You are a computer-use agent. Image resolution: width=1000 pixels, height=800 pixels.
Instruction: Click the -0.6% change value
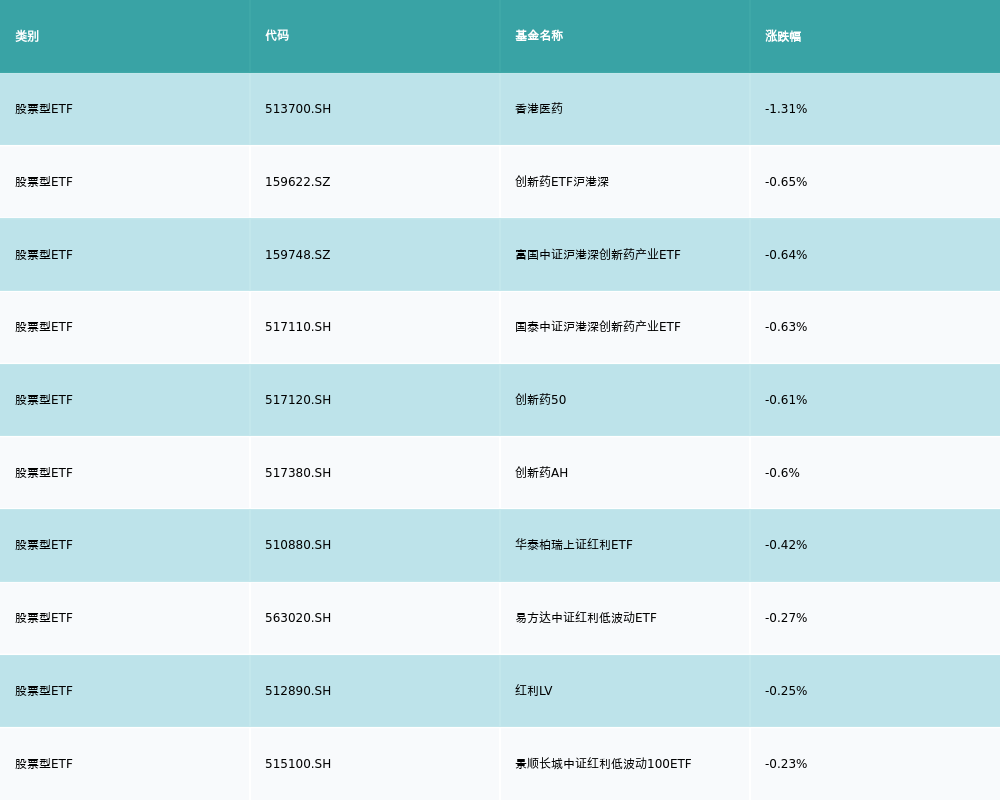click(782, 473)
